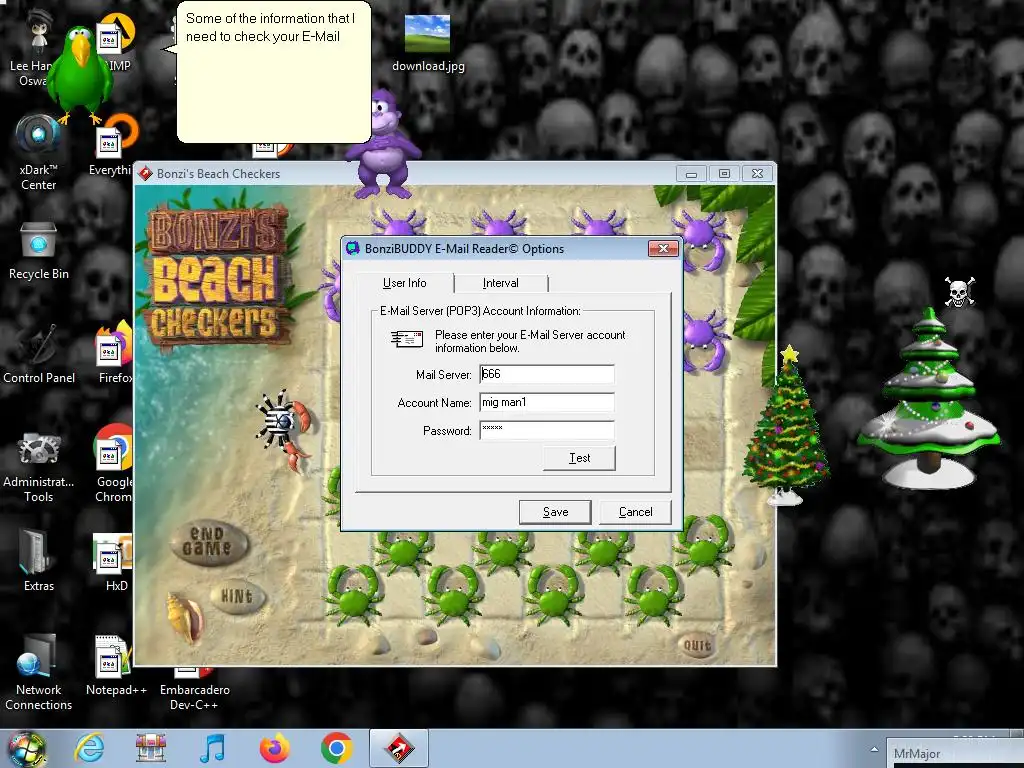This screenshot has width=1024, height=768.
Task: Open the Embarcadero Dev-C++ desktop icon
Action: [194, 689]
